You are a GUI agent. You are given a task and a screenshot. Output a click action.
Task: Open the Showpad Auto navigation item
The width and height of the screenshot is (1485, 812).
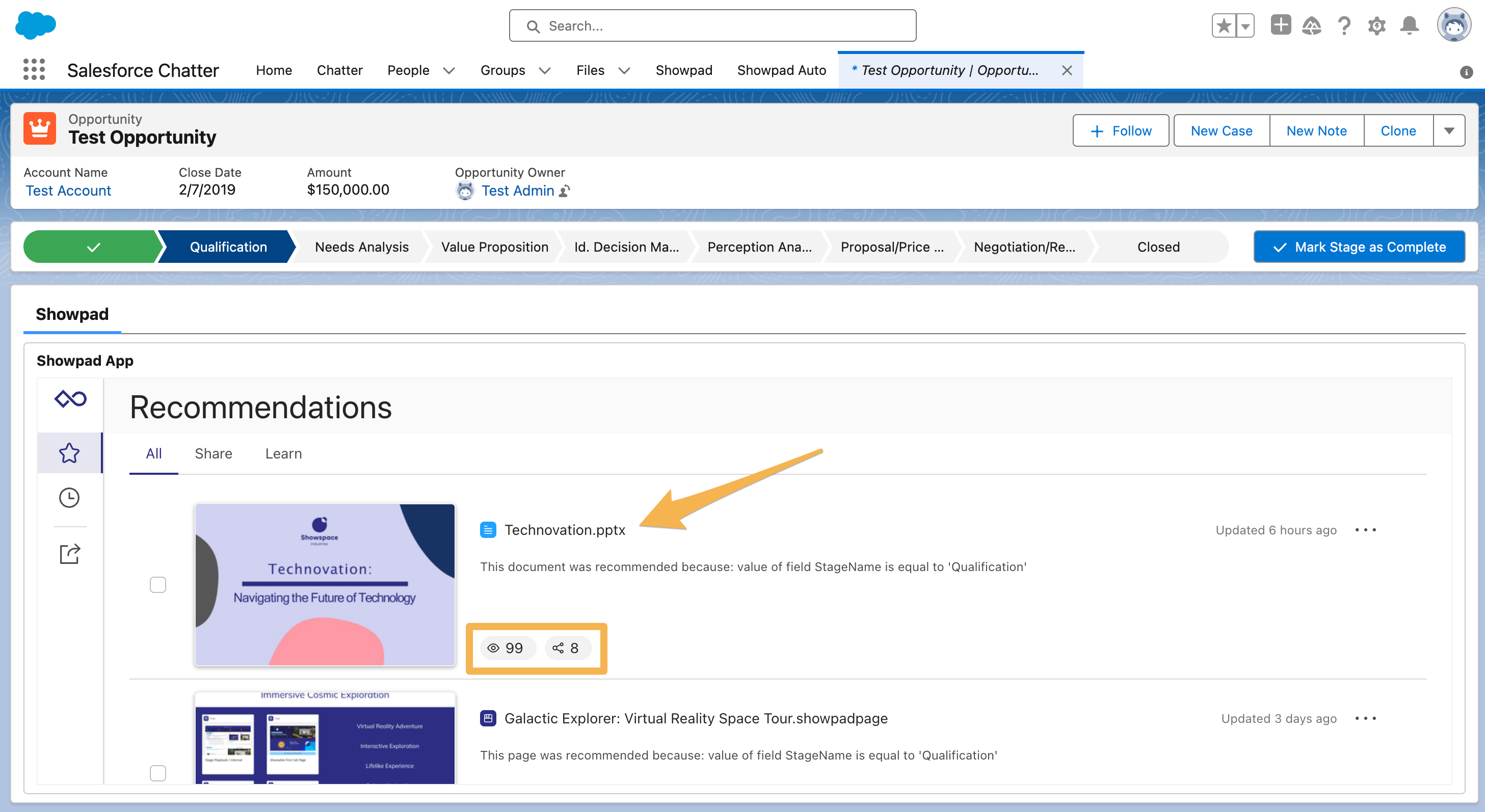781,70
